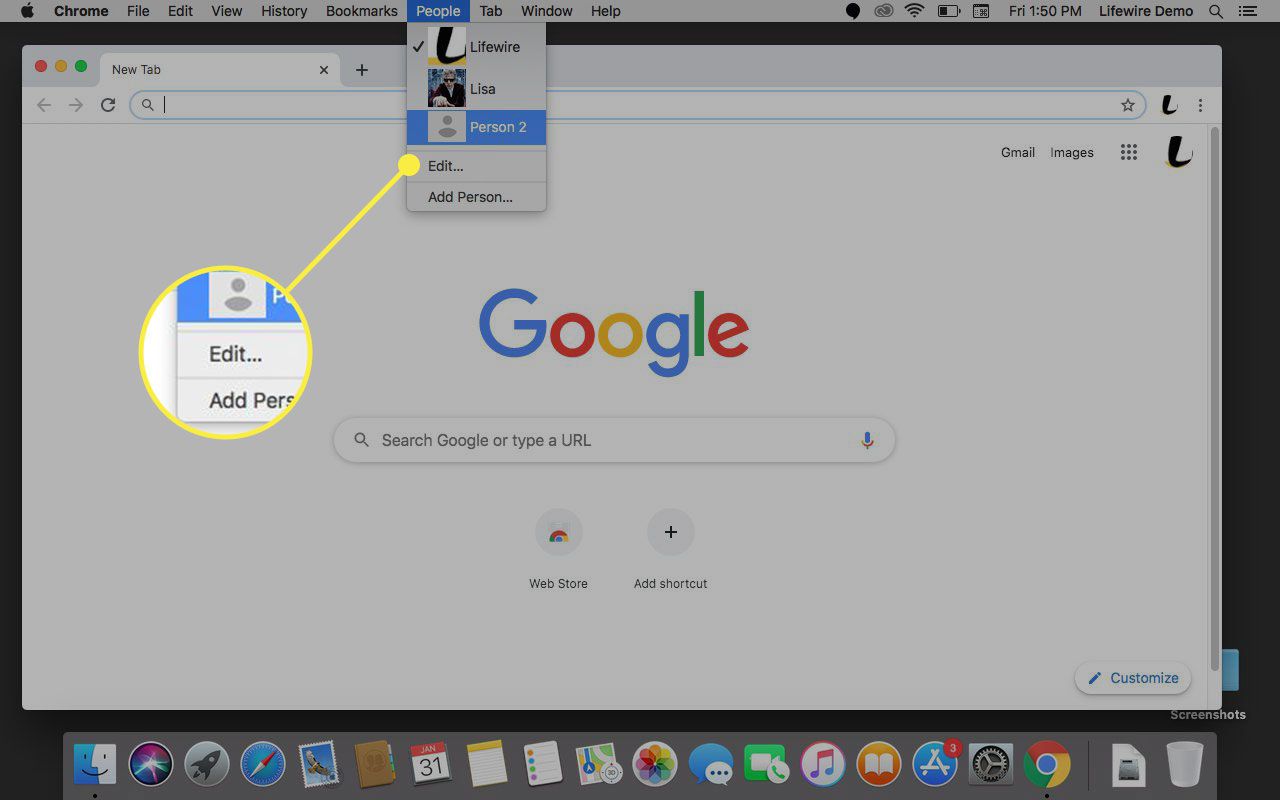Open the Images link
The width and height of the screenshot is (1280, 800).
(x=1072, y=153)
